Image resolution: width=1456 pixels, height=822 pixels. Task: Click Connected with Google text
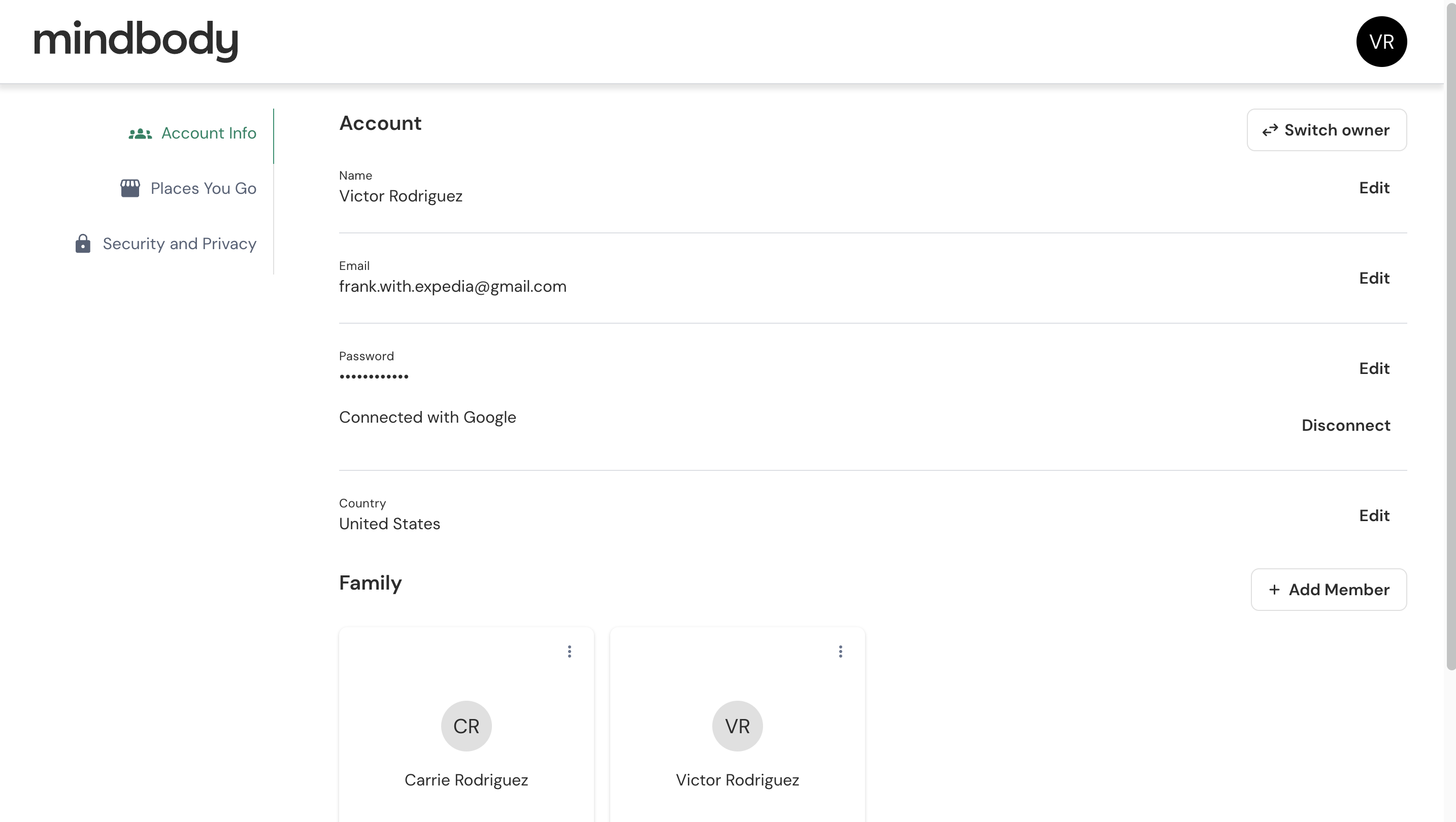pos(427,417)
